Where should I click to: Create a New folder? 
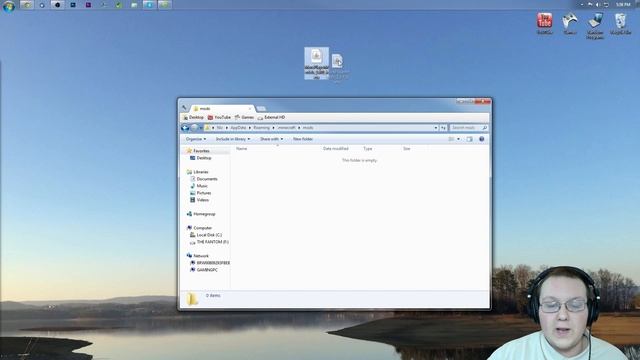[x=303, y=139]
